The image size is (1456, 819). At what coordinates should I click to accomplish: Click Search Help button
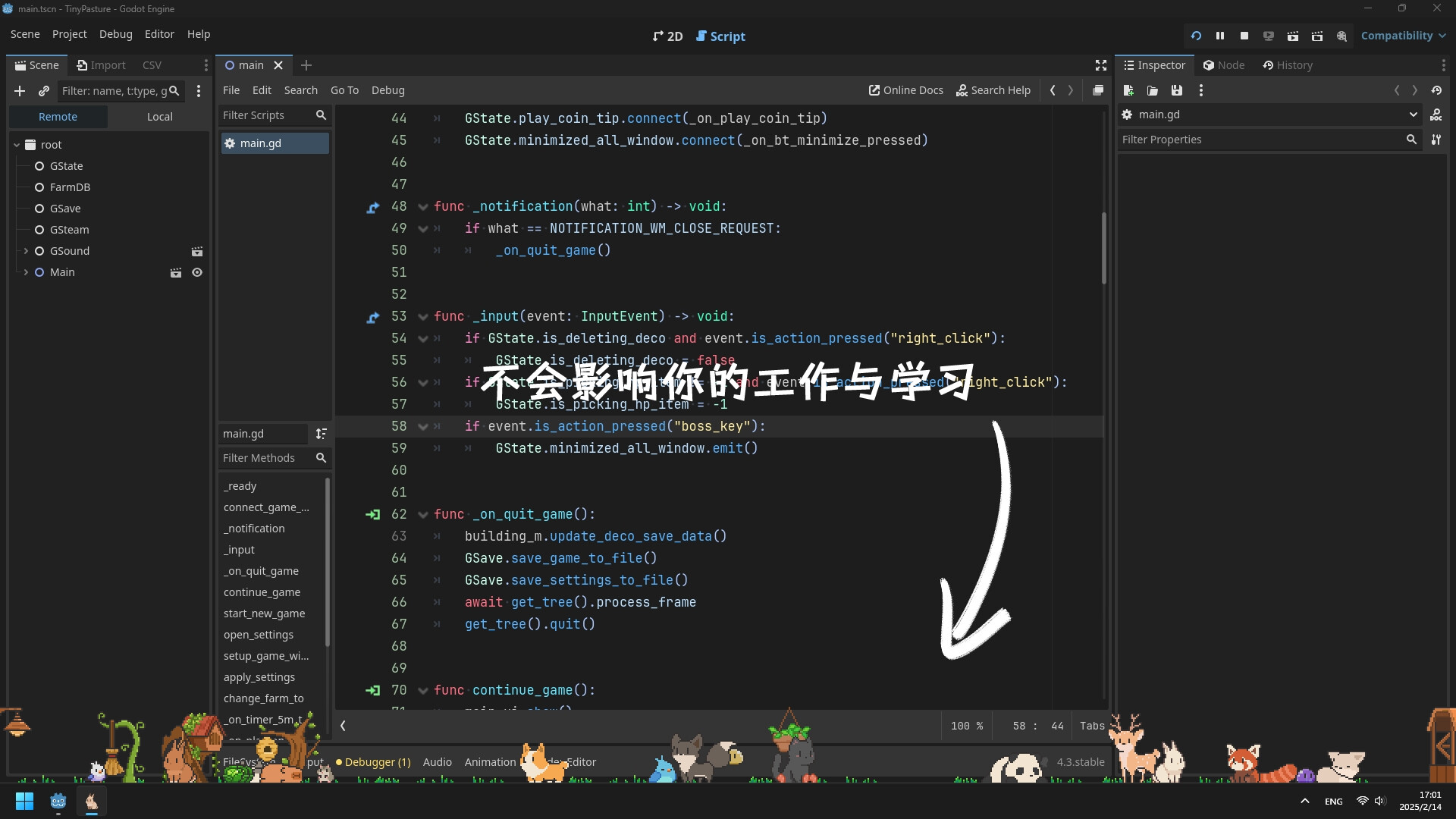tap(993, 90)
